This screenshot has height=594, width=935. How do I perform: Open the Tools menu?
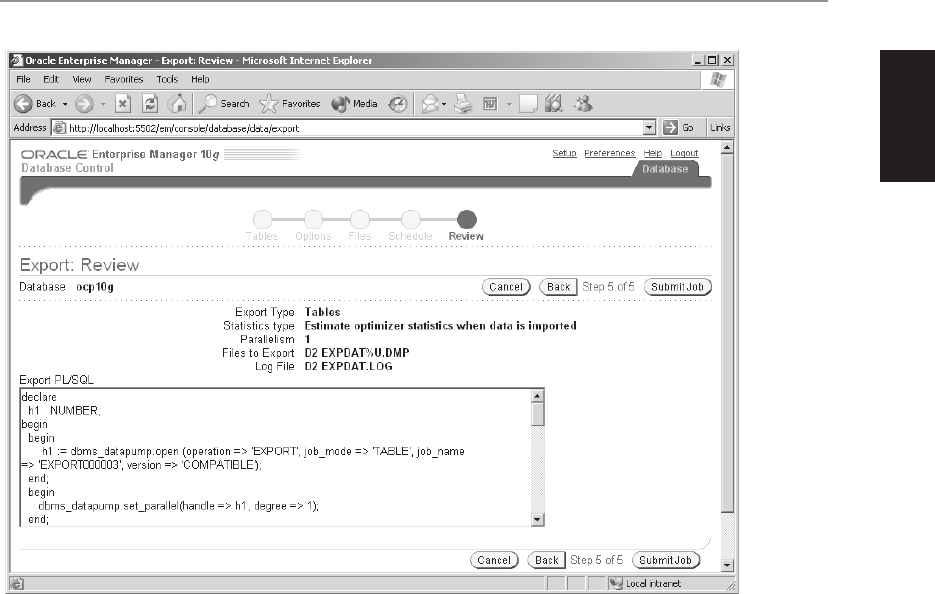click(x=167, y=79)
